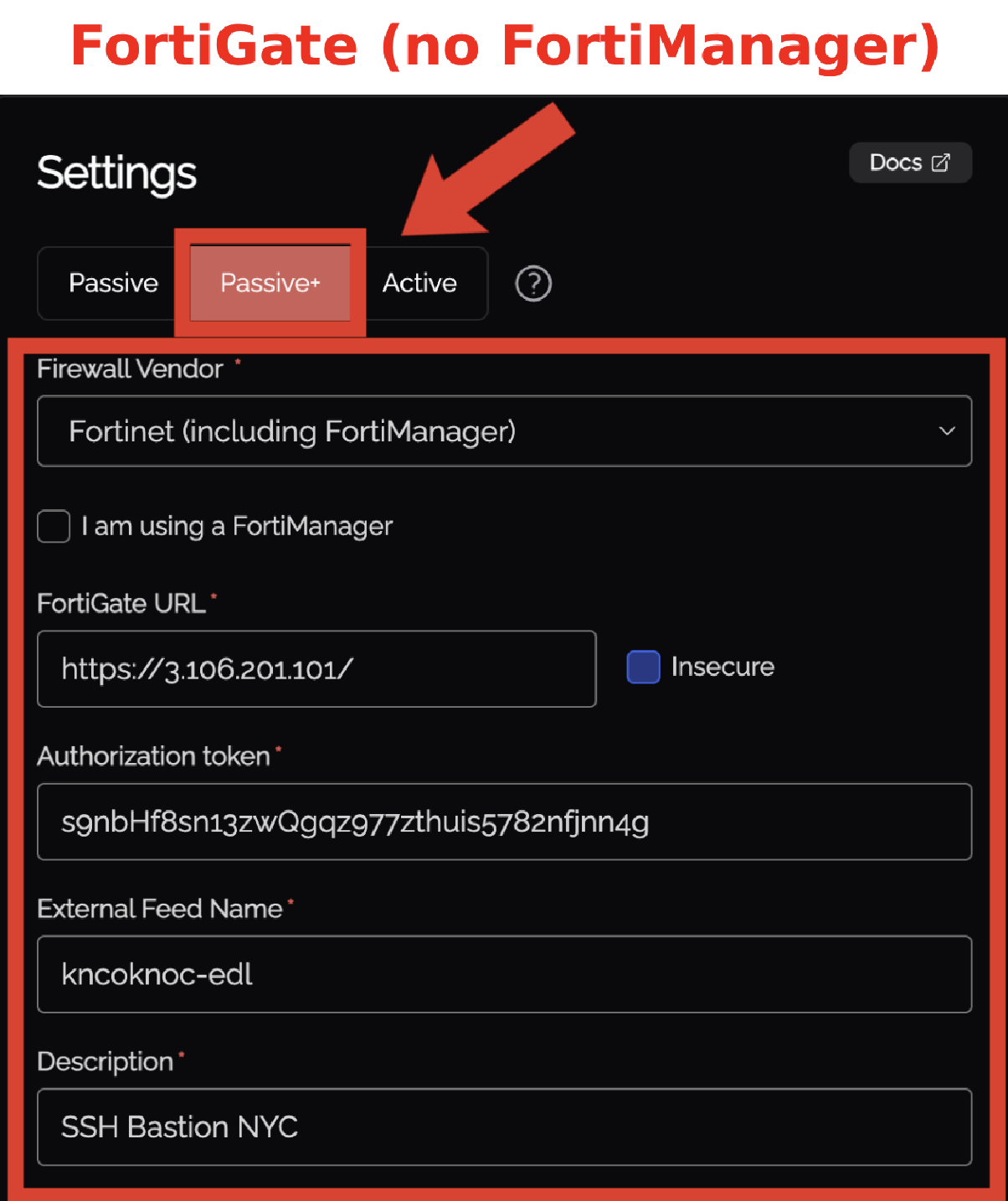Select the External Feed Name field
1008x1201 pixels.
click(504, 974)
